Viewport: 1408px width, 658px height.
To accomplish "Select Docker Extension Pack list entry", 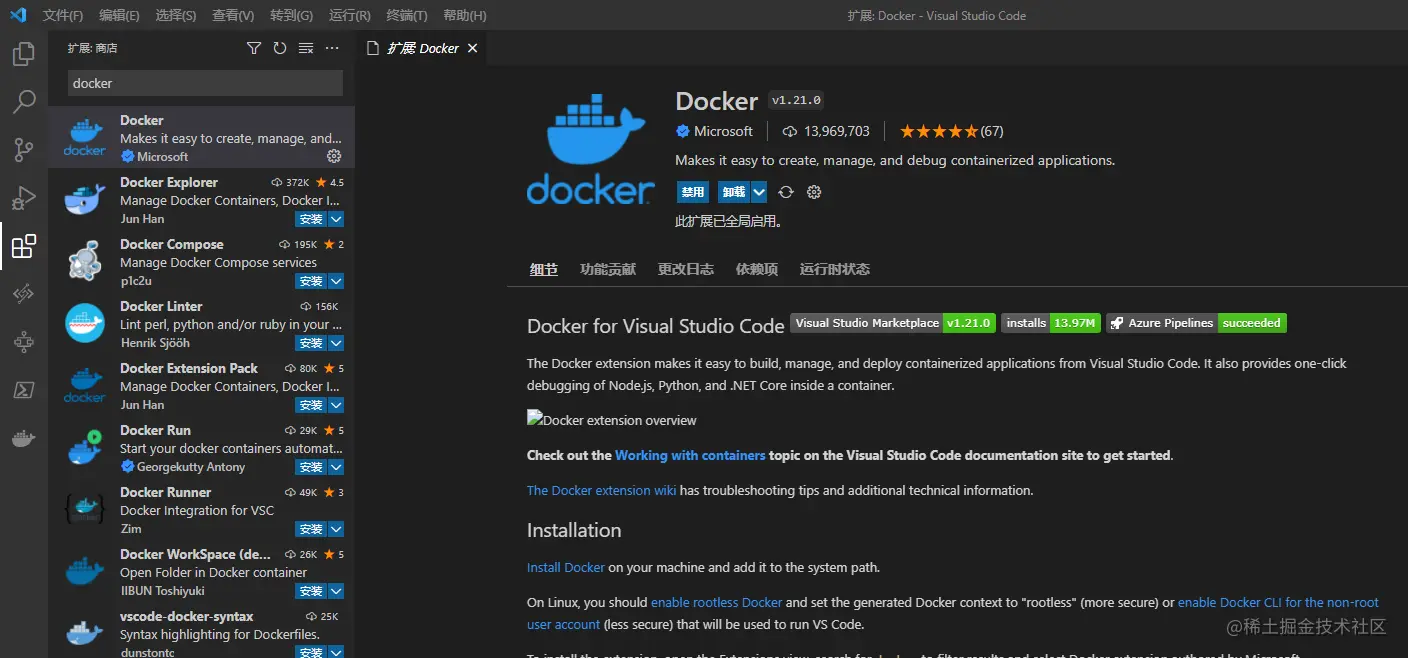I will pos(201,385).
